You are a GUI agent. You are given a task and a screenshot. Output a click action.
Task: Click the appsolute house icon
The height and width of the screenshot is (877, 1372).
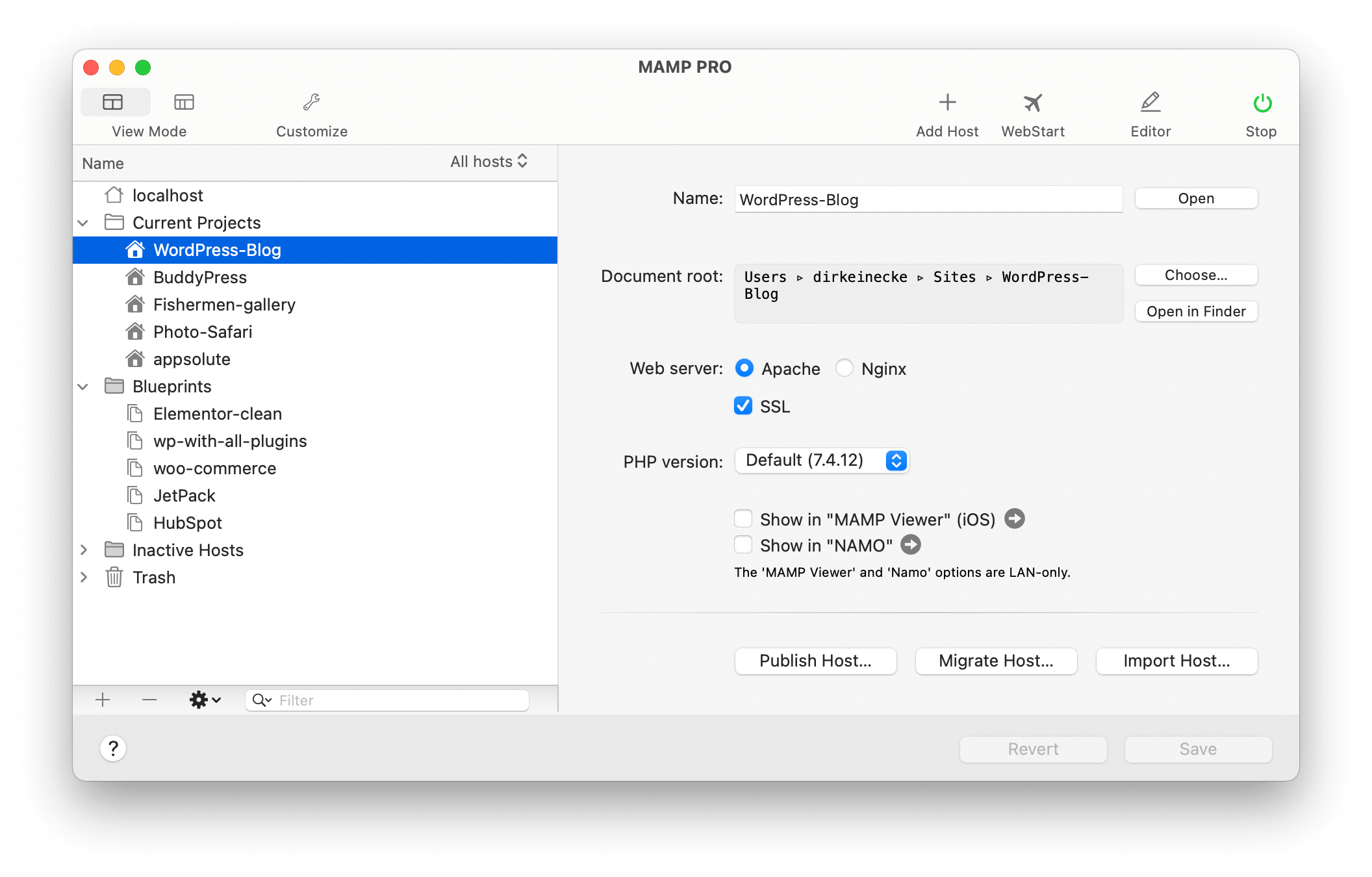135,359
